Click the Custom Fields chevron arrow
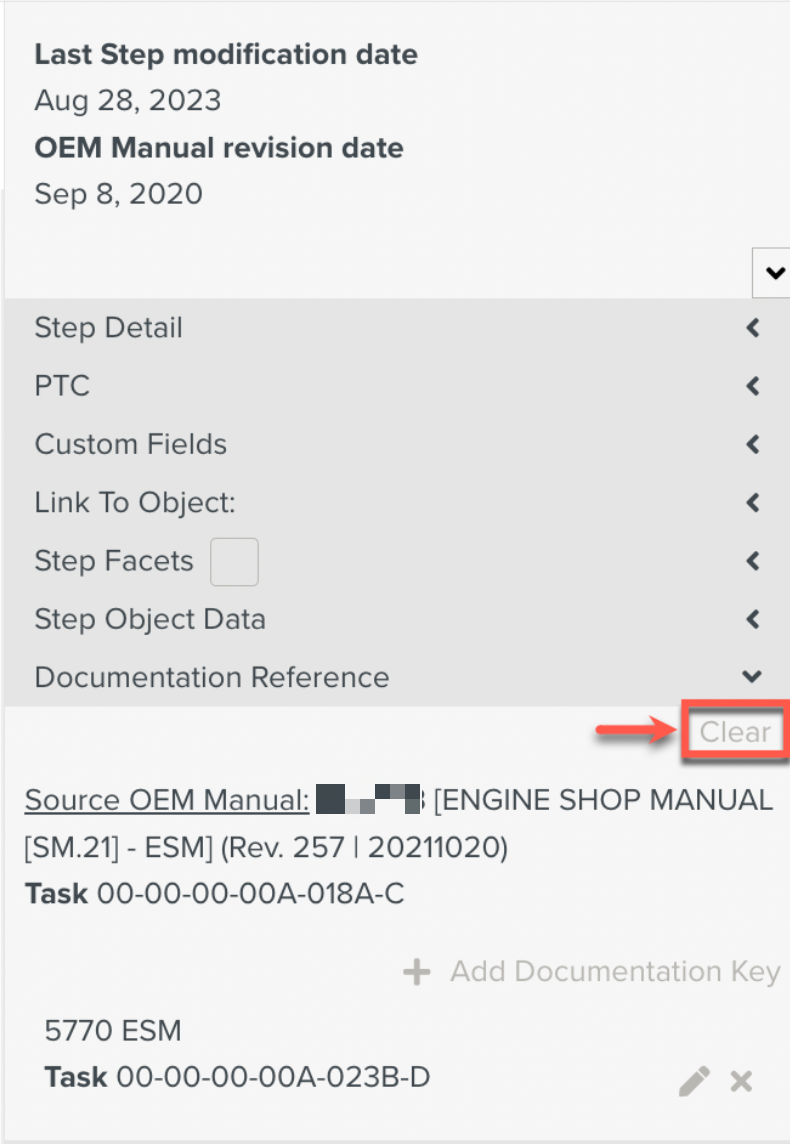 [753, 444]
